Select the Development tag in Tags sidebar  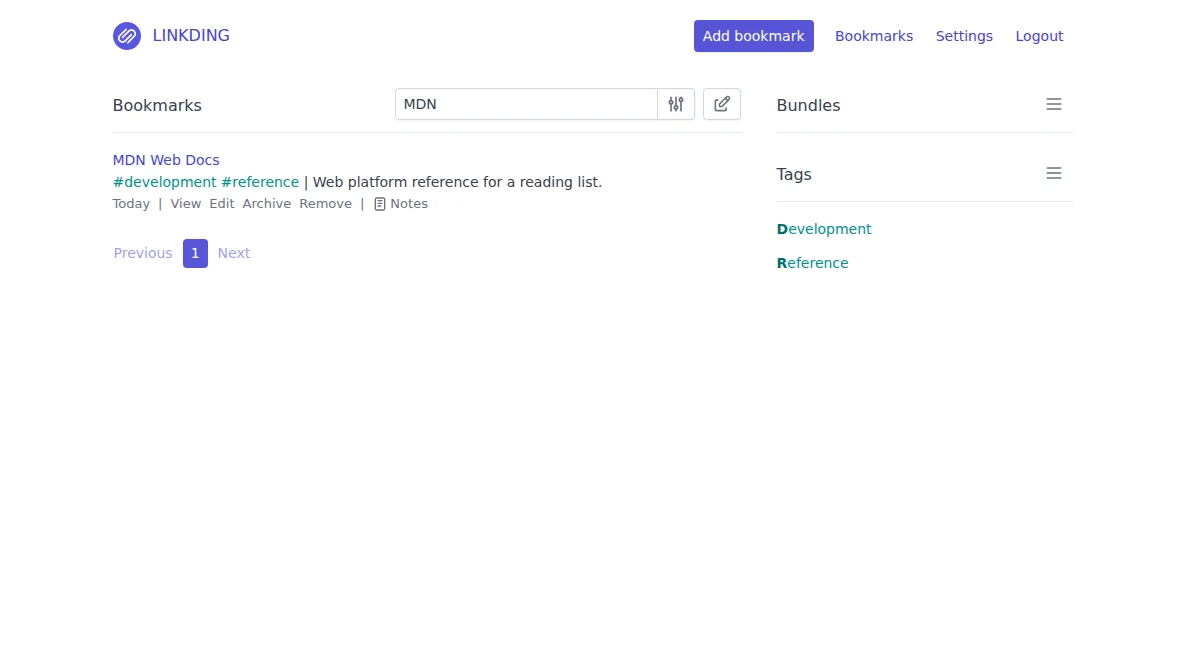[x=824, y=229]
